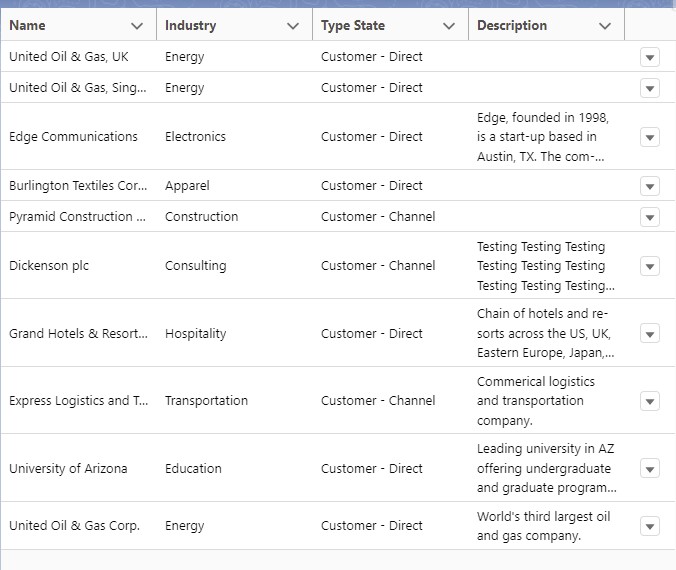The width and height of the screenshot is (676, 570).
Task: Select University of Arizona's Customer - Direct cell
Action: pos(372,469)
